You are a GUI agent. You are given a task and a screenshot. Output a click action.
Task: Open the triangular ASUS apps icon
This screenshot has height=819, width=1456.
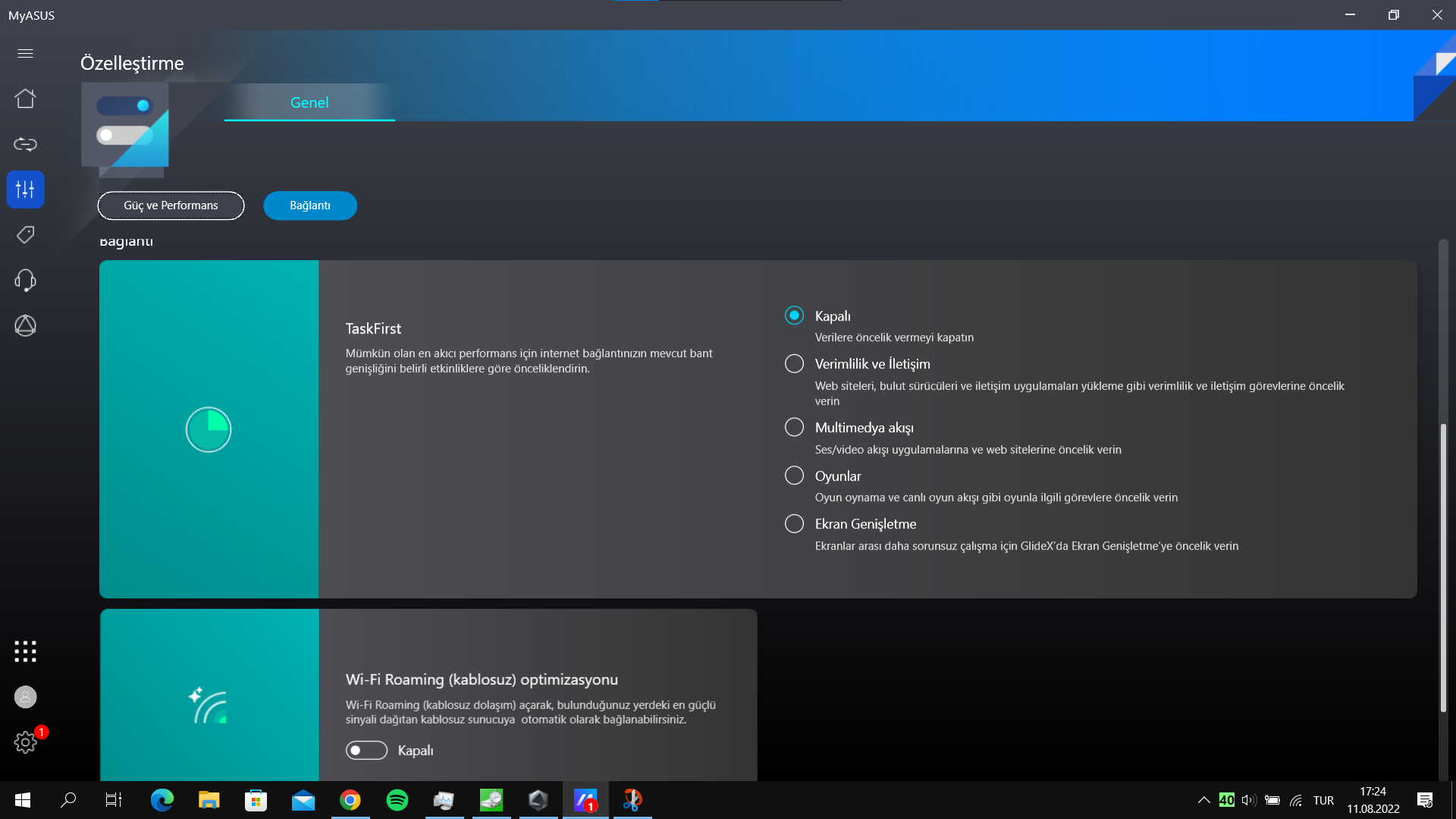pyautogui.click(x=25, y=326)
